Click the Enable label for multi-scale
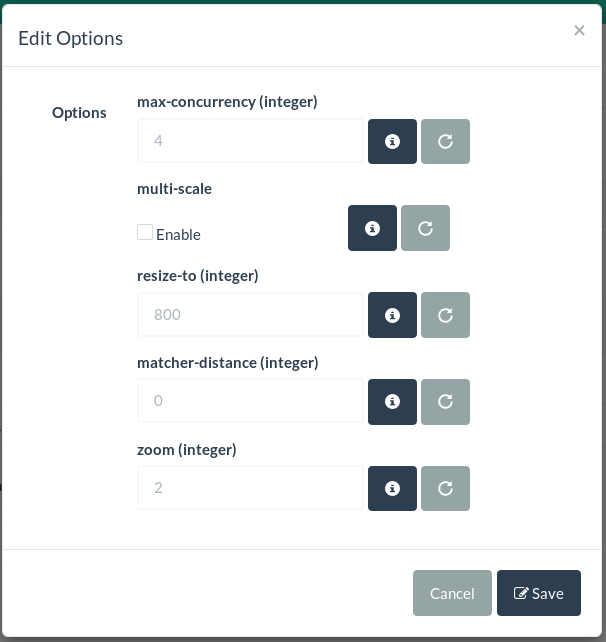Image resolution: width=606 pixels, height=642 pixels. [178, 235]
